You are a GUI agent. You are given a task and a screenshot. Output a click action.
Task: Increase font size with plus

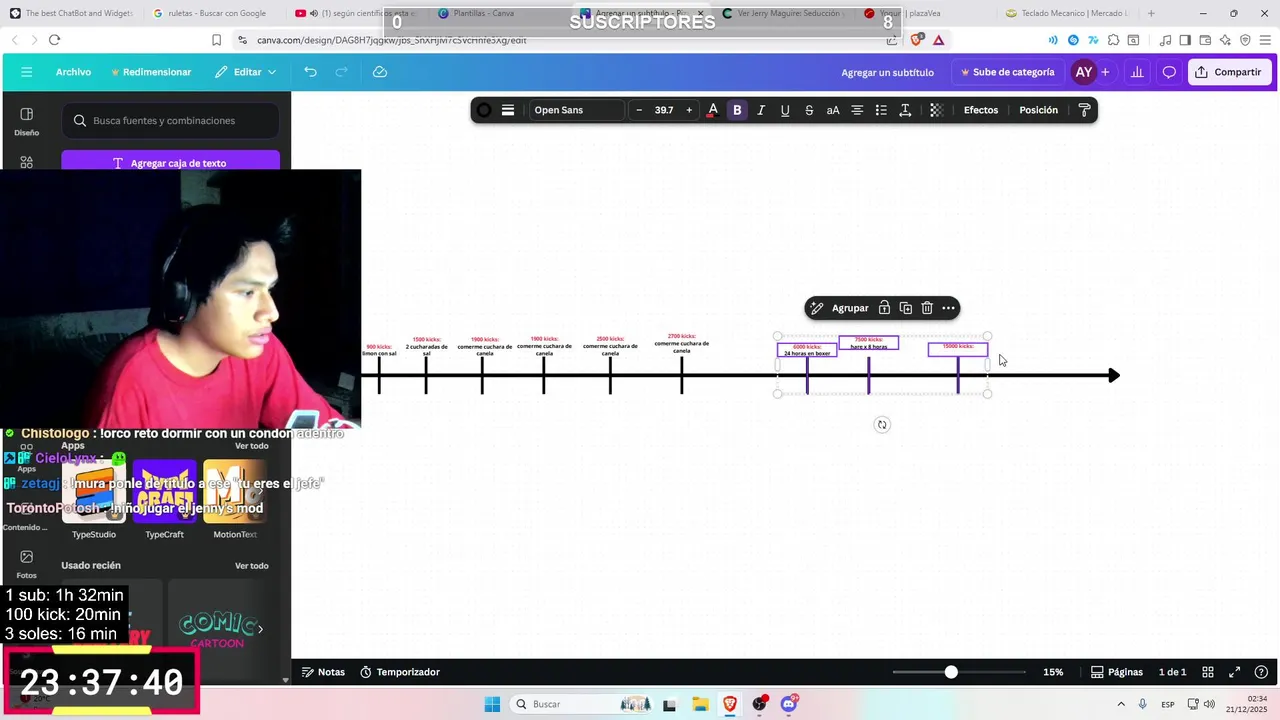[689, 110]
